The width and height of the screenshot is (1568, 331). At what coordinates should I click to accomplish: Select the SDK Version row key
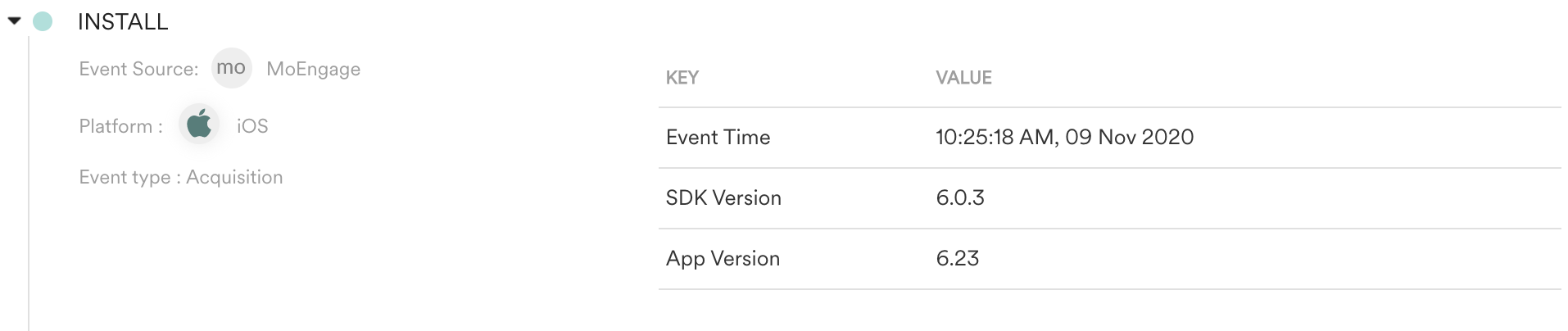723,198
